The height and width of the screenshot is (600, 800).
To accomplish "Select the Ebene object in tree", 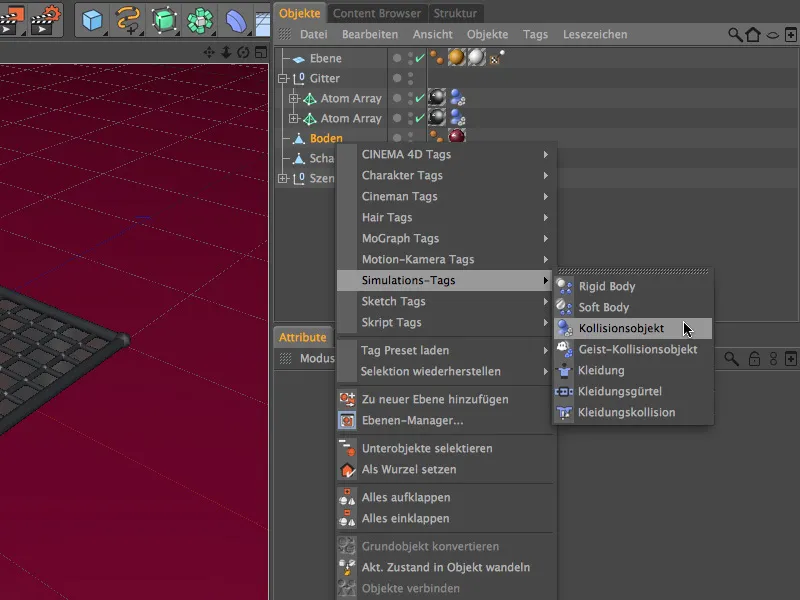I will click(326, 58).
